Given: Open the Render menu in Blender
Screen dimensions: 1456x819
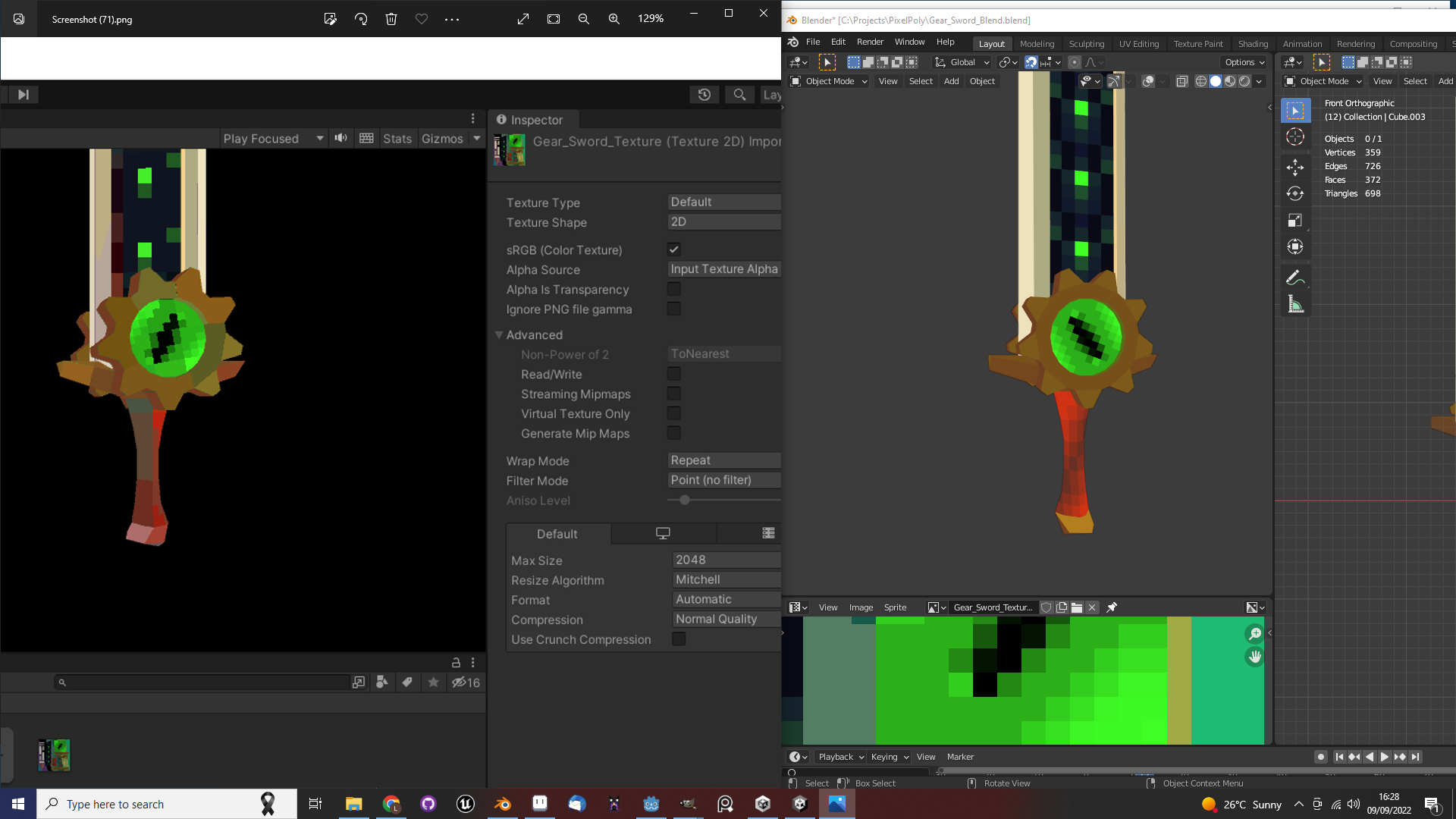Looking at the screenshot, I should [x=870, y=42].
